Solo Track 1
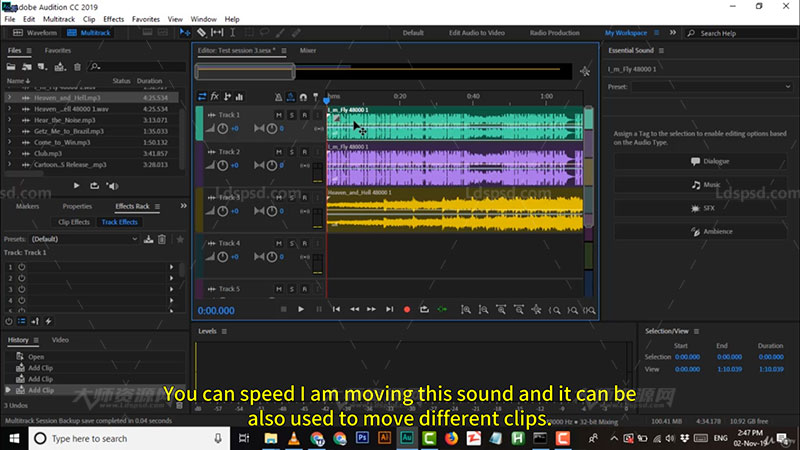The height and width of the screenshot is (450, 800). (x=291, y=115)
